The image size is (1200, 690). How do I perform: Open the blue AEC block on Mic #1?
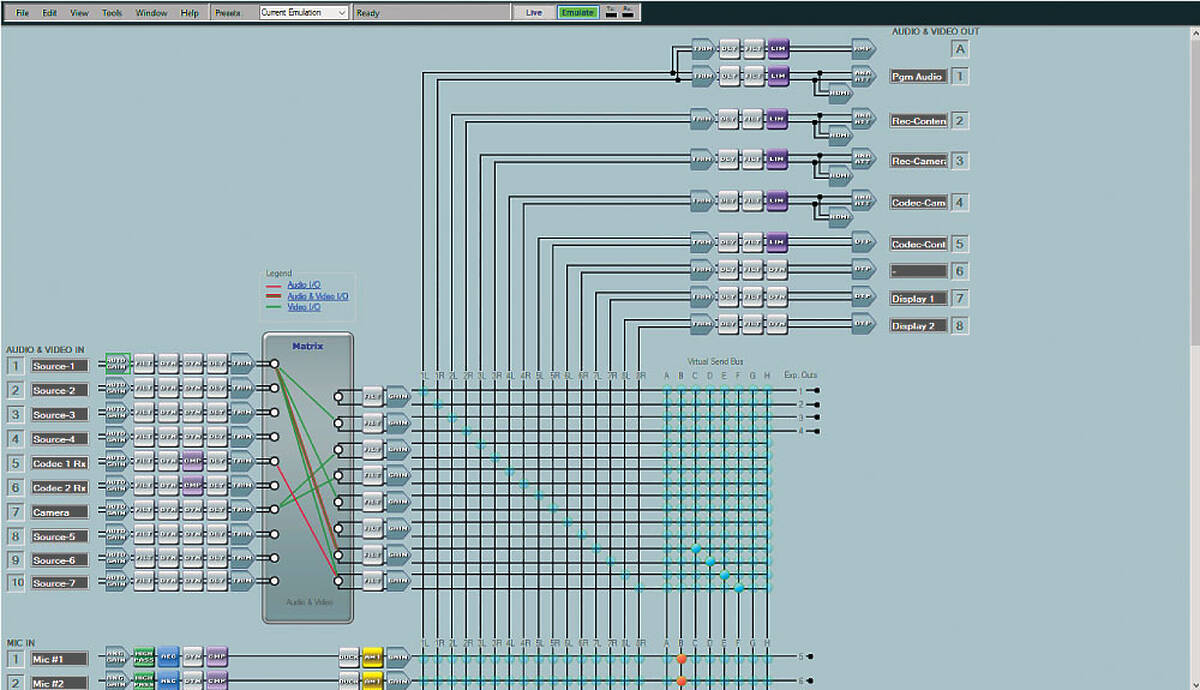168,657
